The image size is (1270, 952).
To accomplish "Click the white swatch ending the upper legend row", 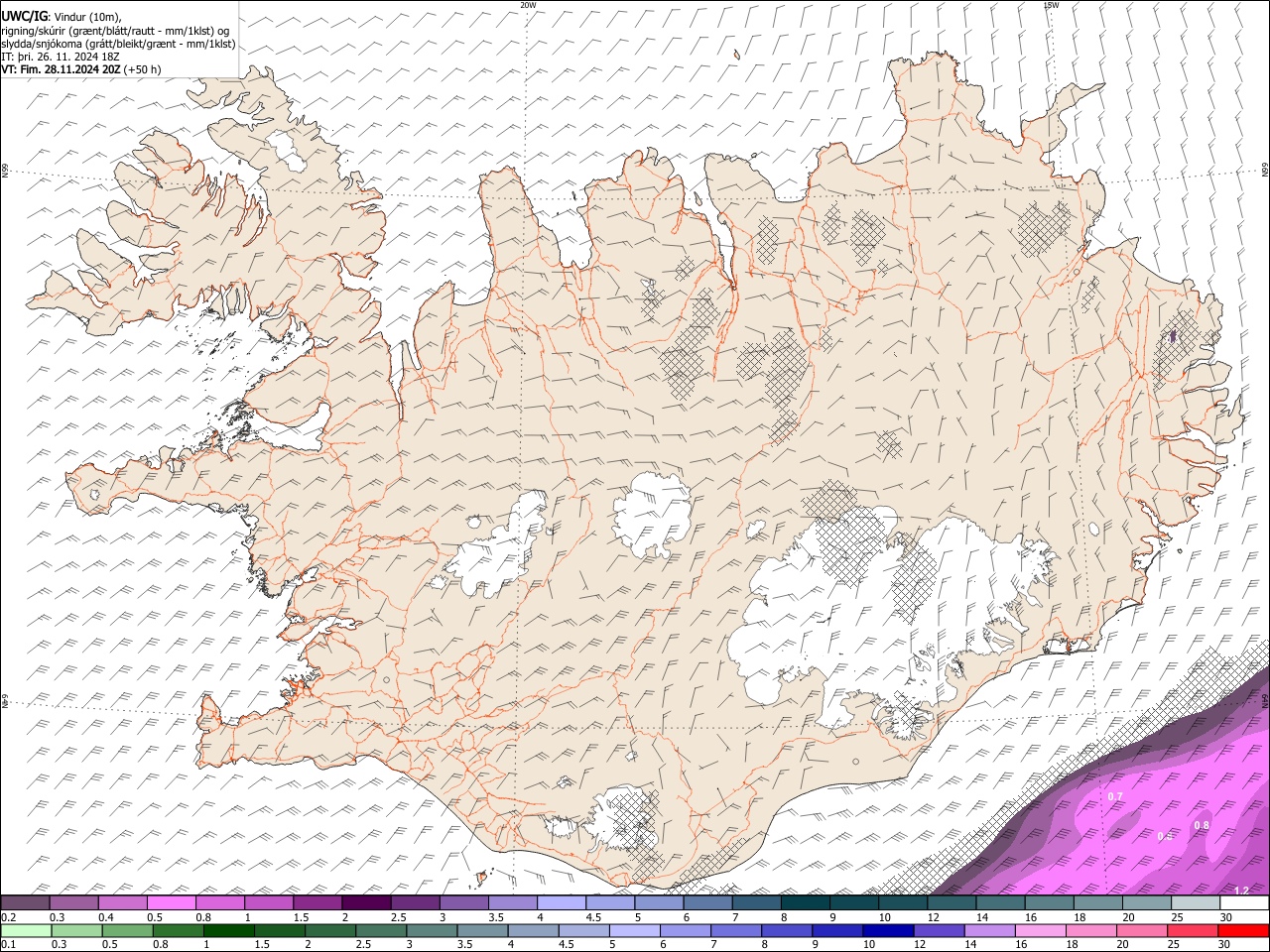I will 1243,902.
